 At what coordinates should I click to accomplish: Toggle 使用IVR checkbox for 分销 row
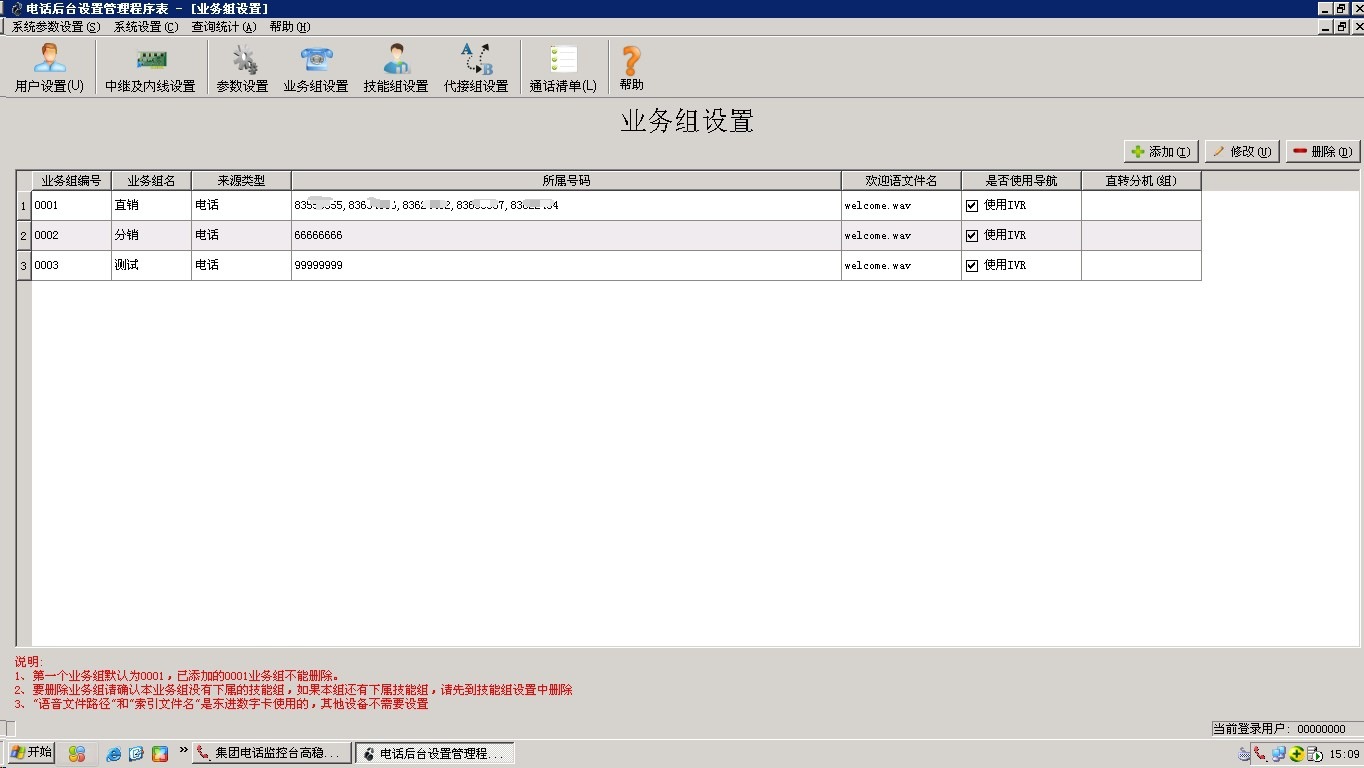(971, 236)
